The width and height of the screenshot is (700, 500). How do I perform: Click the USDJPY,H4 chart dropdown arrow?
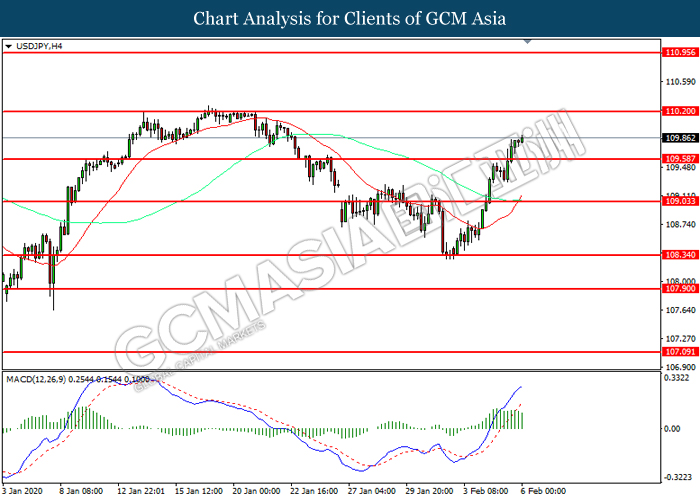point(8,46)
